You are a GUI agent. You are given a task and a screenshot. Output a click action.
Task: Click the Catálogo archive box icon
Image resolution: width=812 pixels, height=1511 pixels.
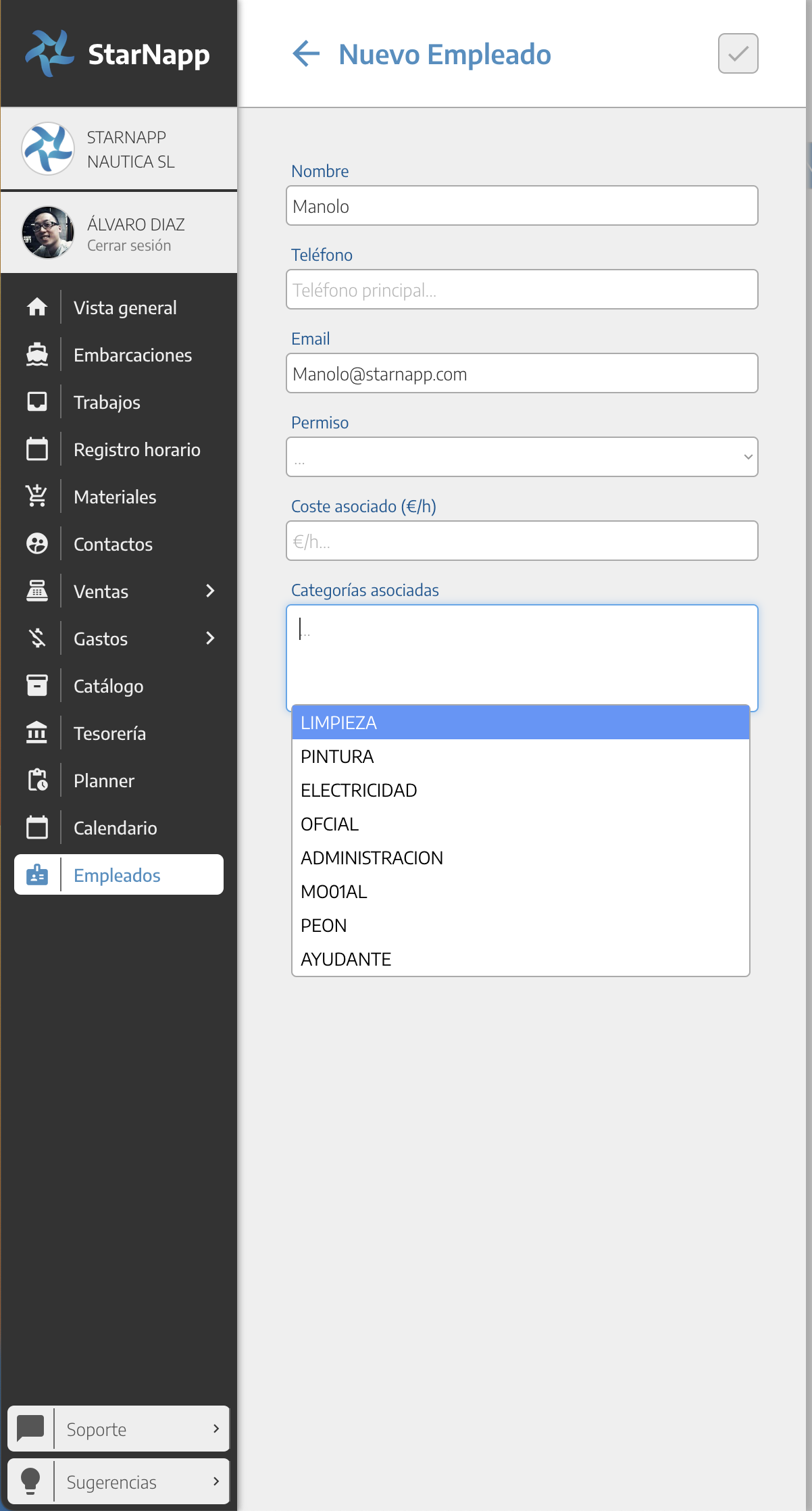click(37, 686)
